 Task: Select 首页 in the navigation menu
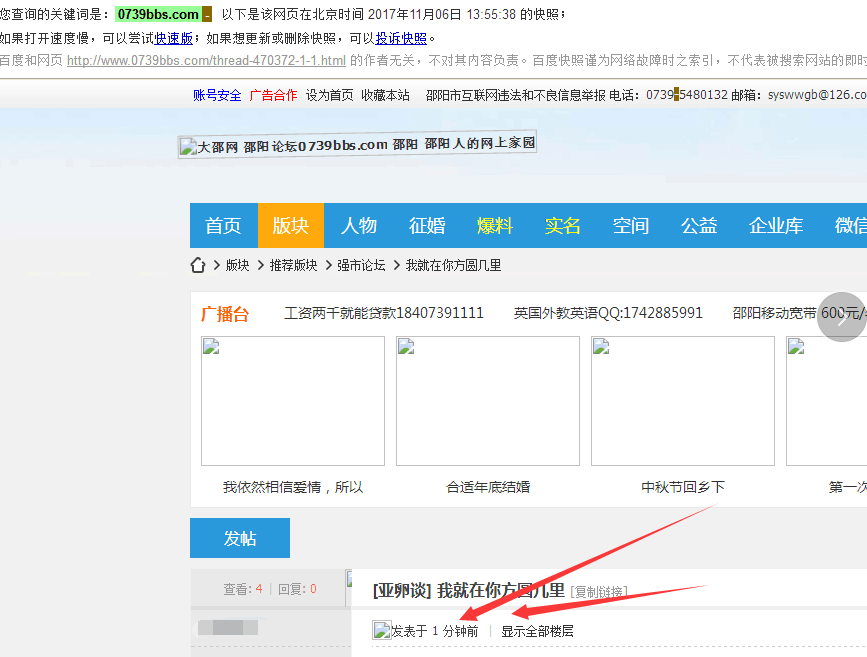pyautogui.click(x=223, y=226)
